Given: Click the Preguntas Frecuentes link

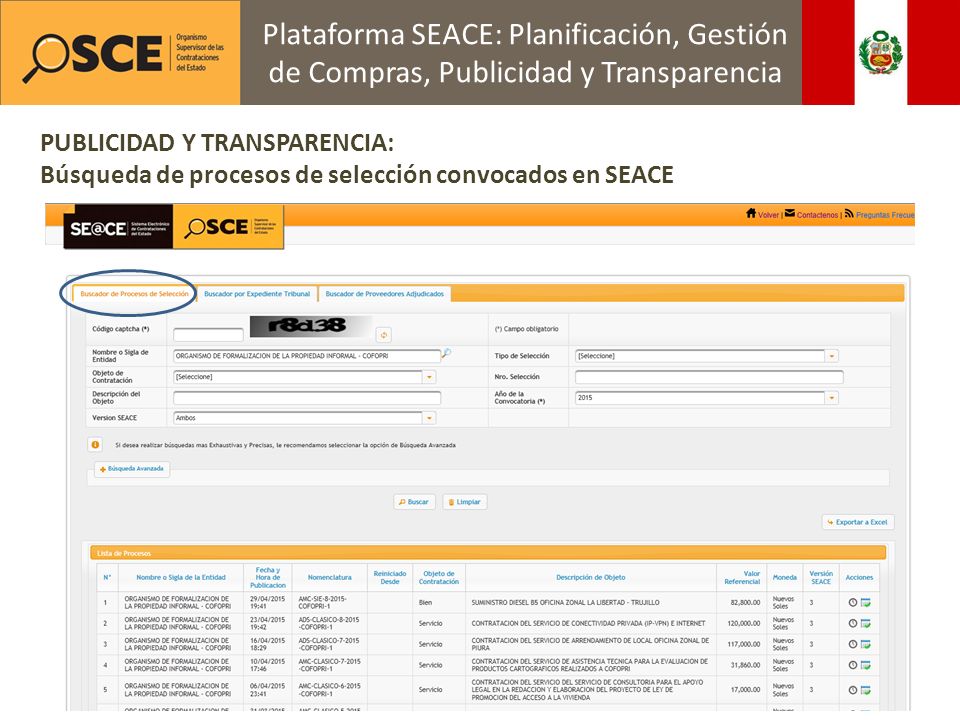Looking at the screenshot, I should pos(885,215).
